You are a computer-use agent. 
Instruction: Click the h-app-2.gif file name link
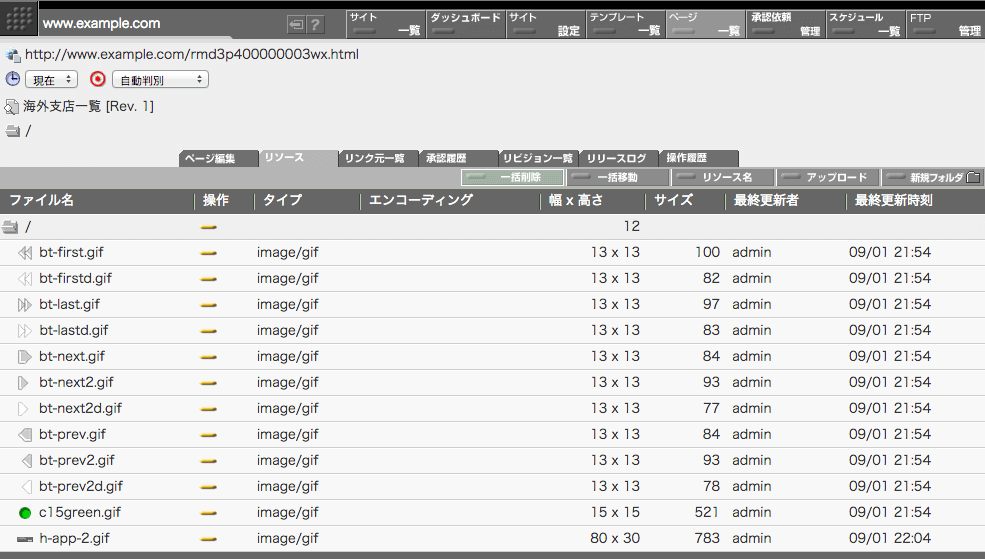coord(74,539)
